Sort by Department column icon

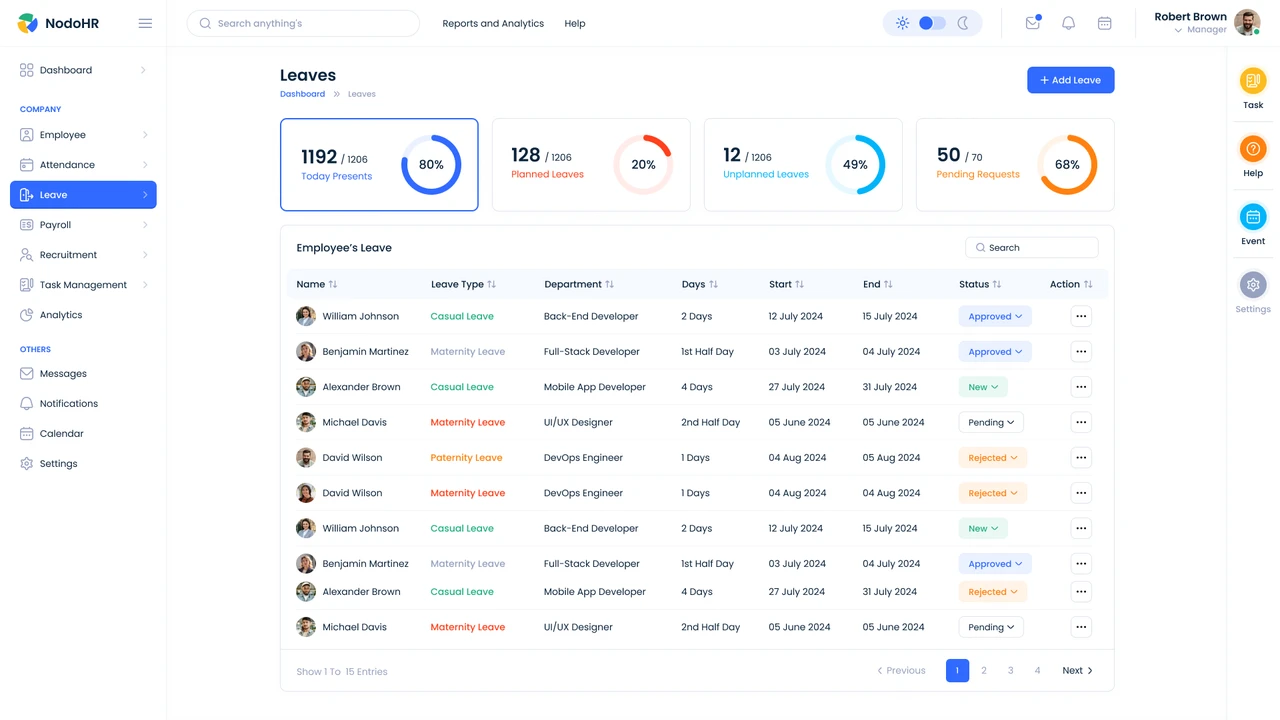point(609,285)
